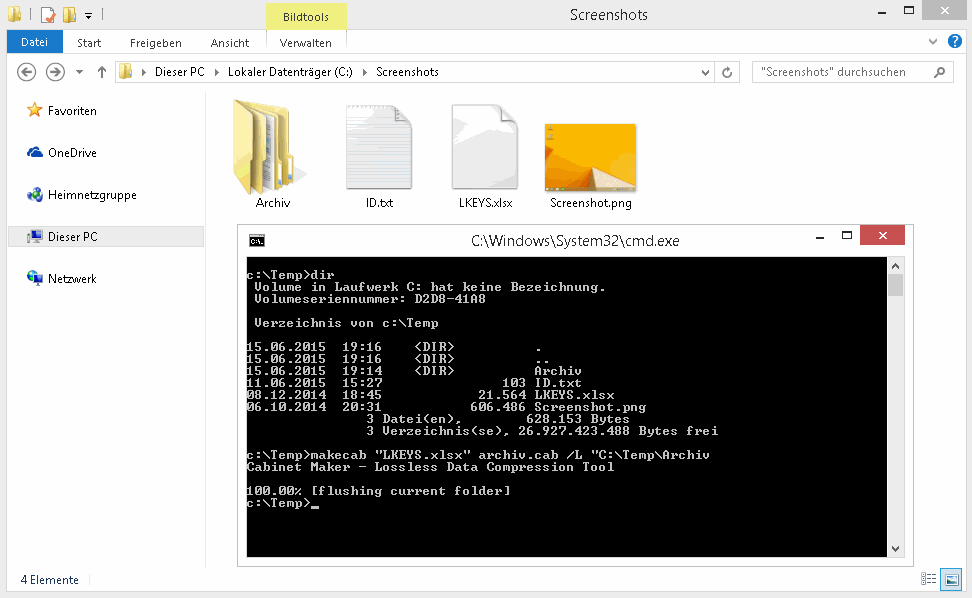Open Explorer help with the question mark
The image size is (972, 598).
point(954,42)
